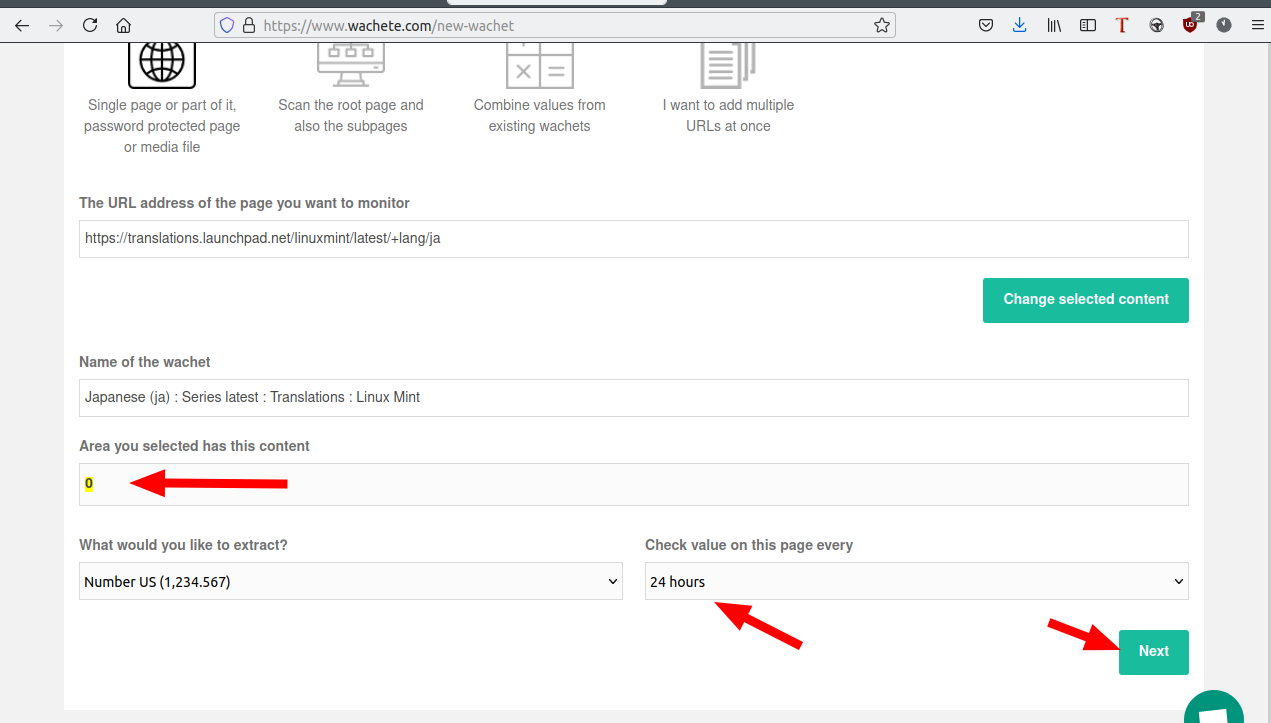Select the scan subpages monitor icon
This screenshot has height=723, width=1271.
351,63
